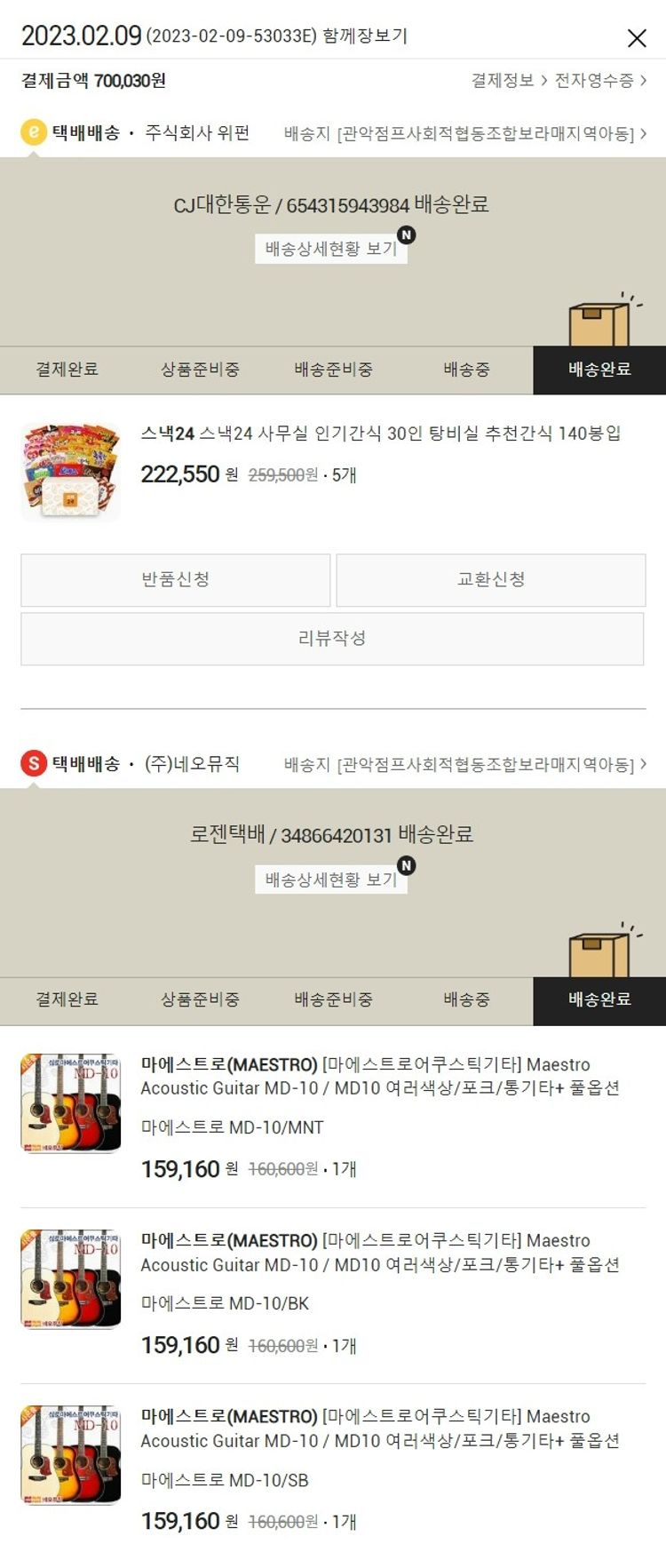Click the N badge on CJ tracking button

pos(406,235)
